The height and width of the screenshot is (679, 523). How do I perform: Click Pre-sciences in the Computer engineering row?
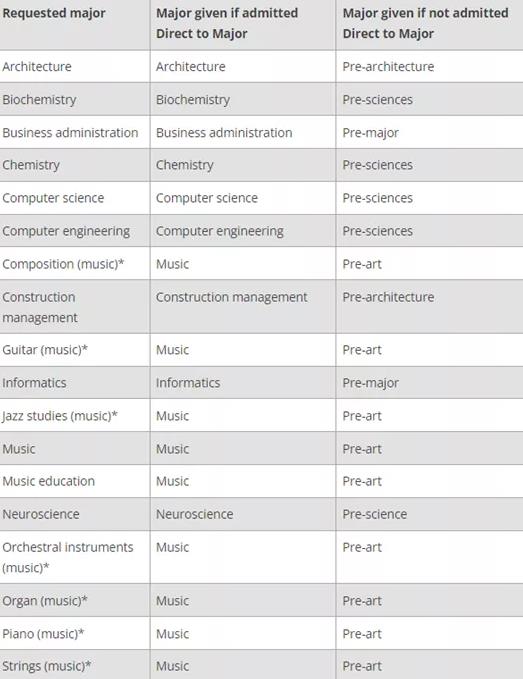tap(378, 231)
